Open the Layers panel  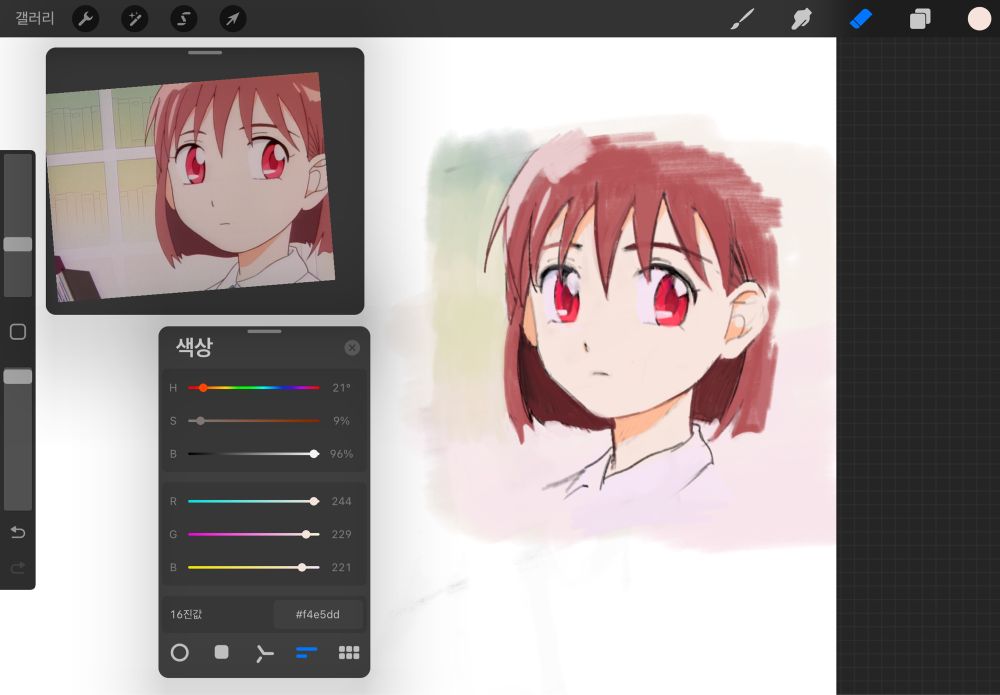click(x=919, y=18)
